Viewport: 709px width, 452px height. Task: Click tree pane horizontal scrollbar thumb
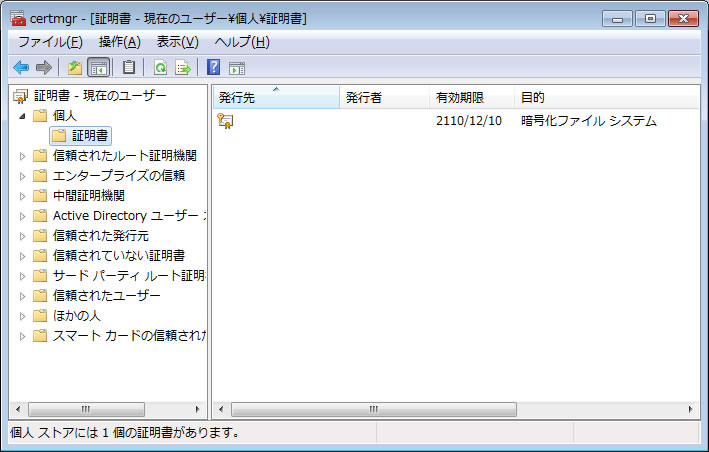pyautogui.click(x=86, y=410)
